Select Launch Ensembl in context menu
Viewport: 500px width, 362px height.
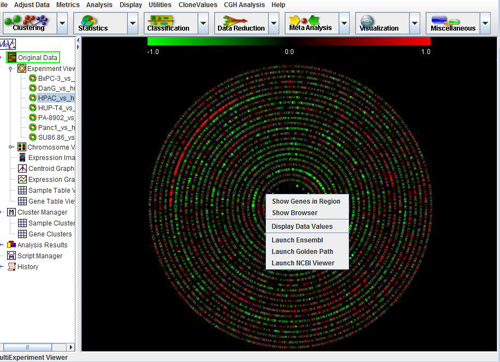click(x=297, y=240)
